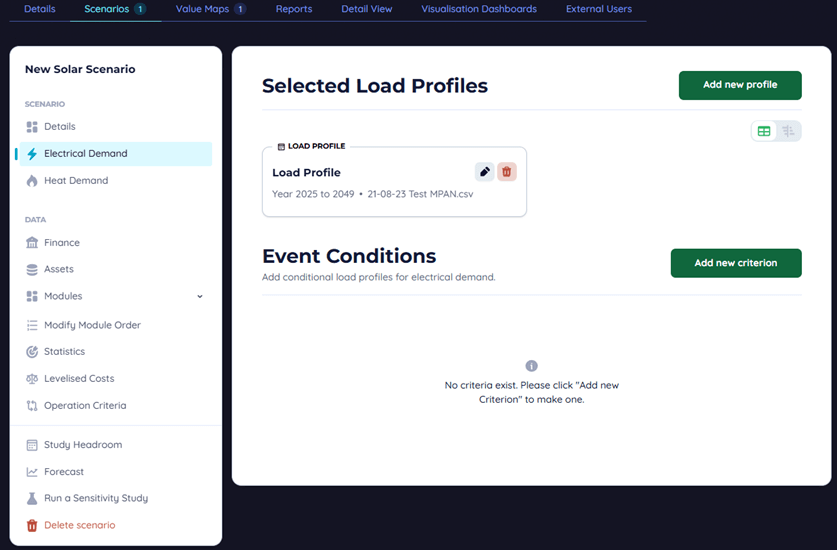Open the Detail View tab
The image size is (837, 550).
pos(367,9)
